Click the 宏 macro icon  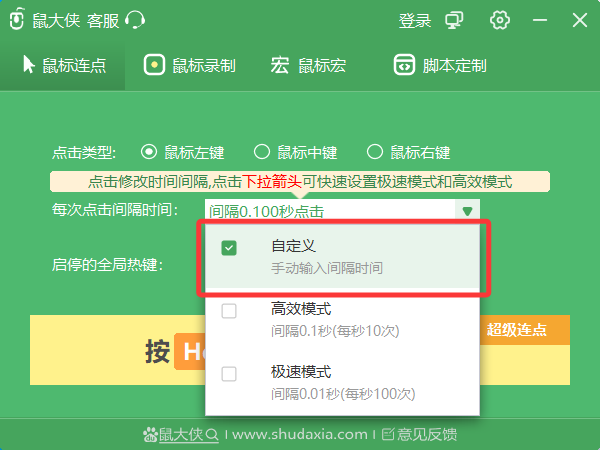click(280, 66)
